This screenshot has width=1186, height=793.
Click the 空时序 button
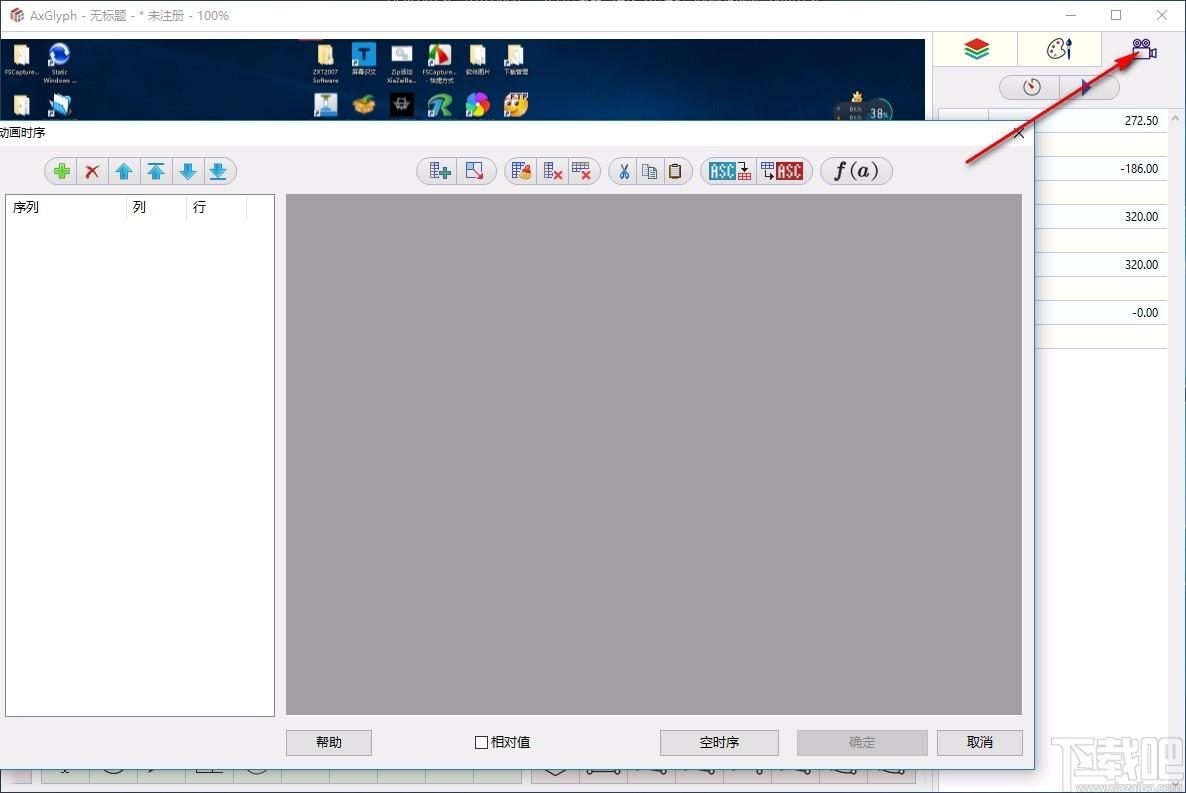tap(719, 742)
